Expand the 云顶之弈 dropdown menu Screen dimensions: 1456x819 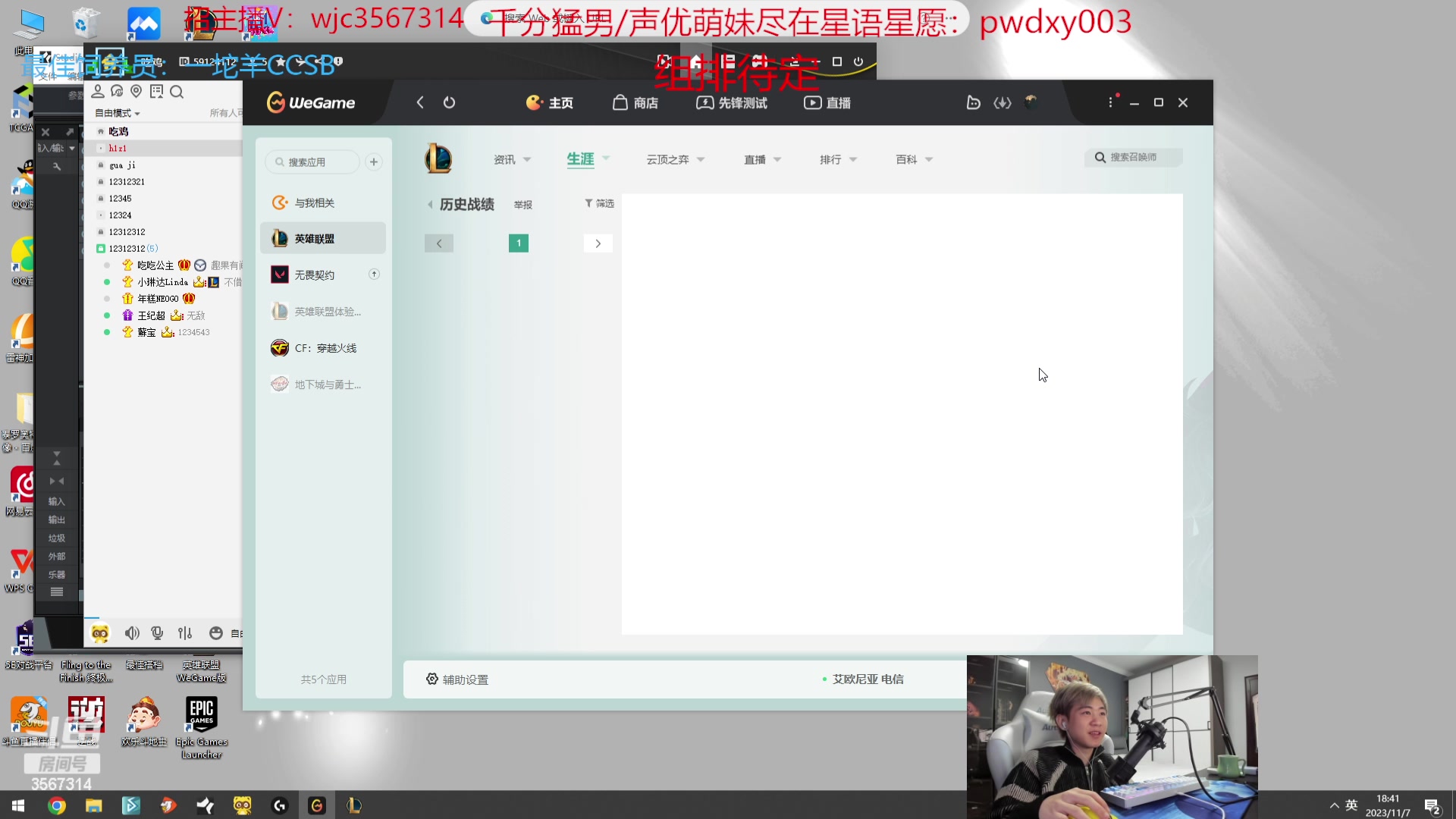pos(675,159)
